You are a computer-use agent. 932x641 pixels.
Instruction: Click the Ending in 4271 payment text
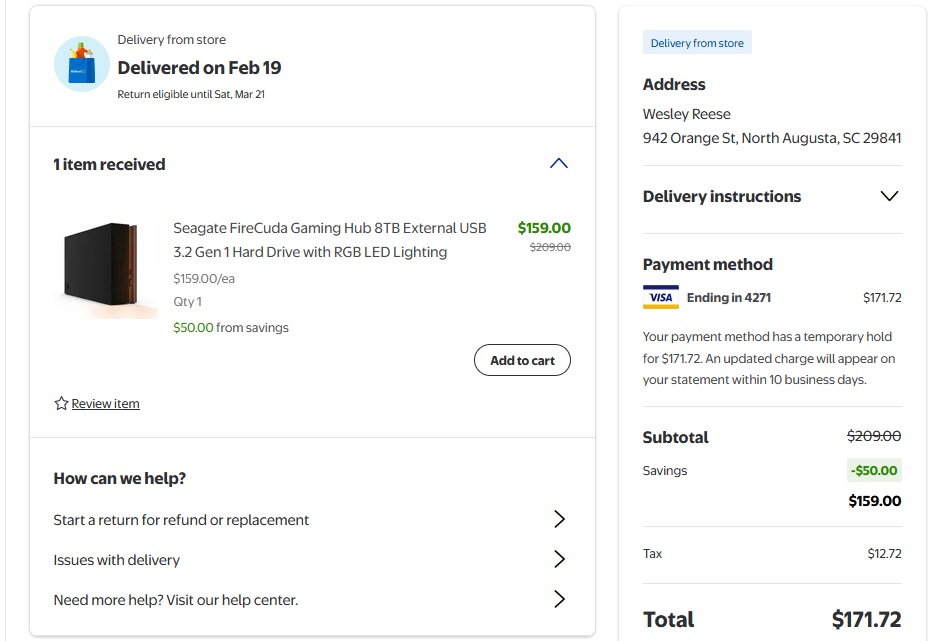728,297
